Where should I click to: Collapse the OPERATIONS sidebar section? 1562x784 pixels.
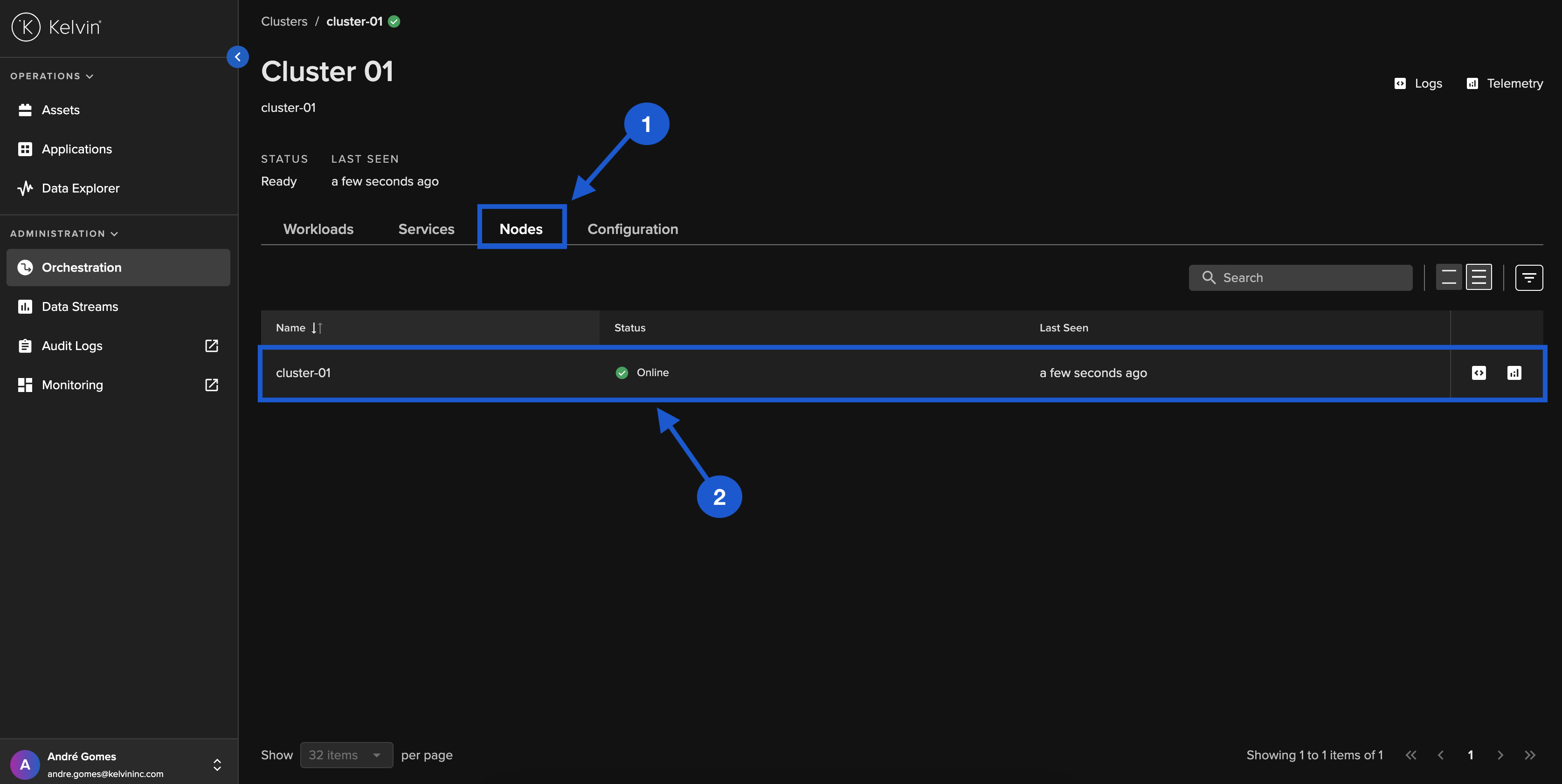coord(90,76)
